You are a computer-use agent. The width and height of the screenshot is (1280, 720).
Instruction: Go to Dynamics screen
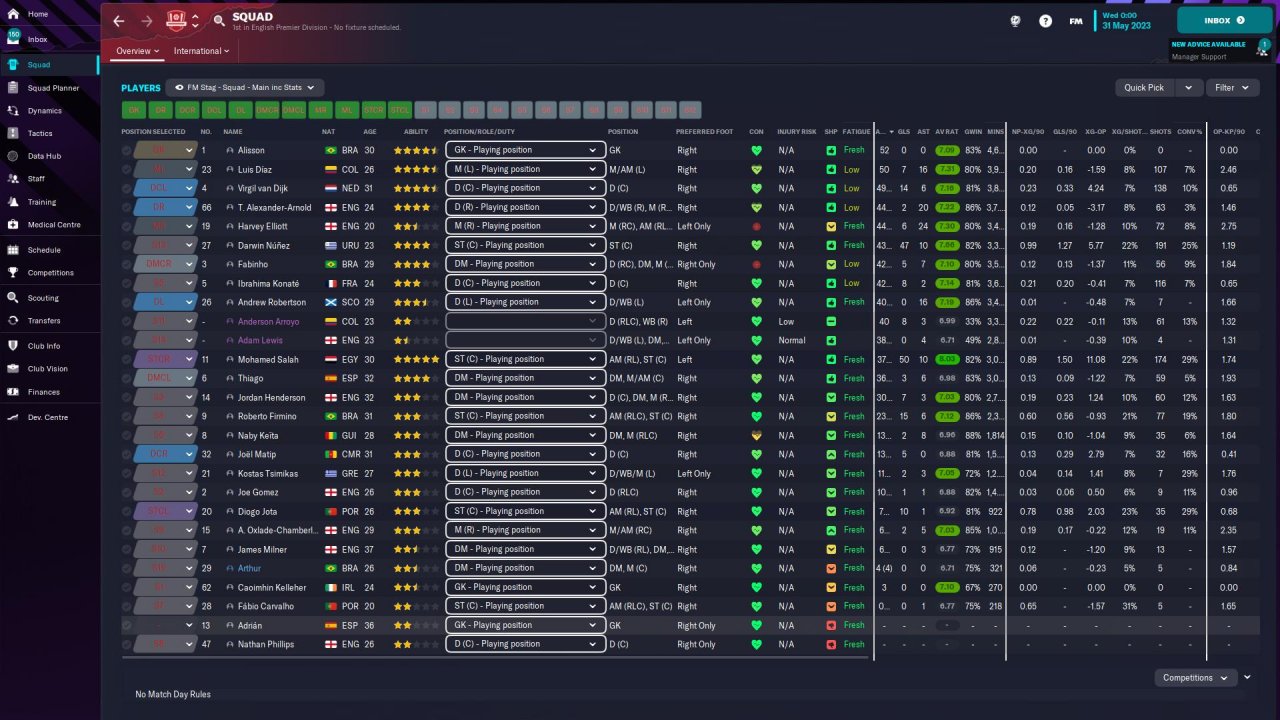point(44,111)
